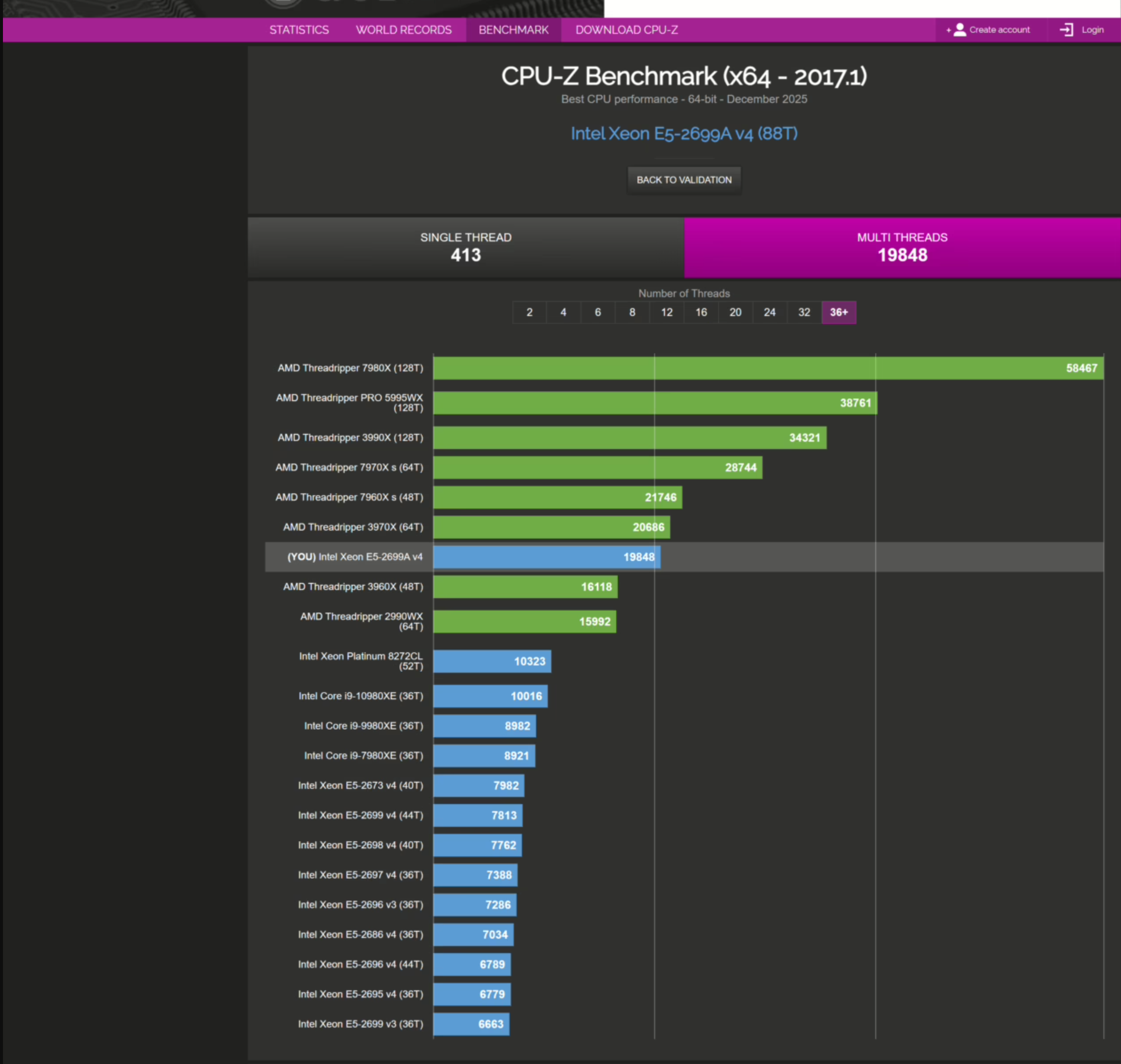Click the Intel Xeon E5-2697 v4 (36T) label

point(360,875)
